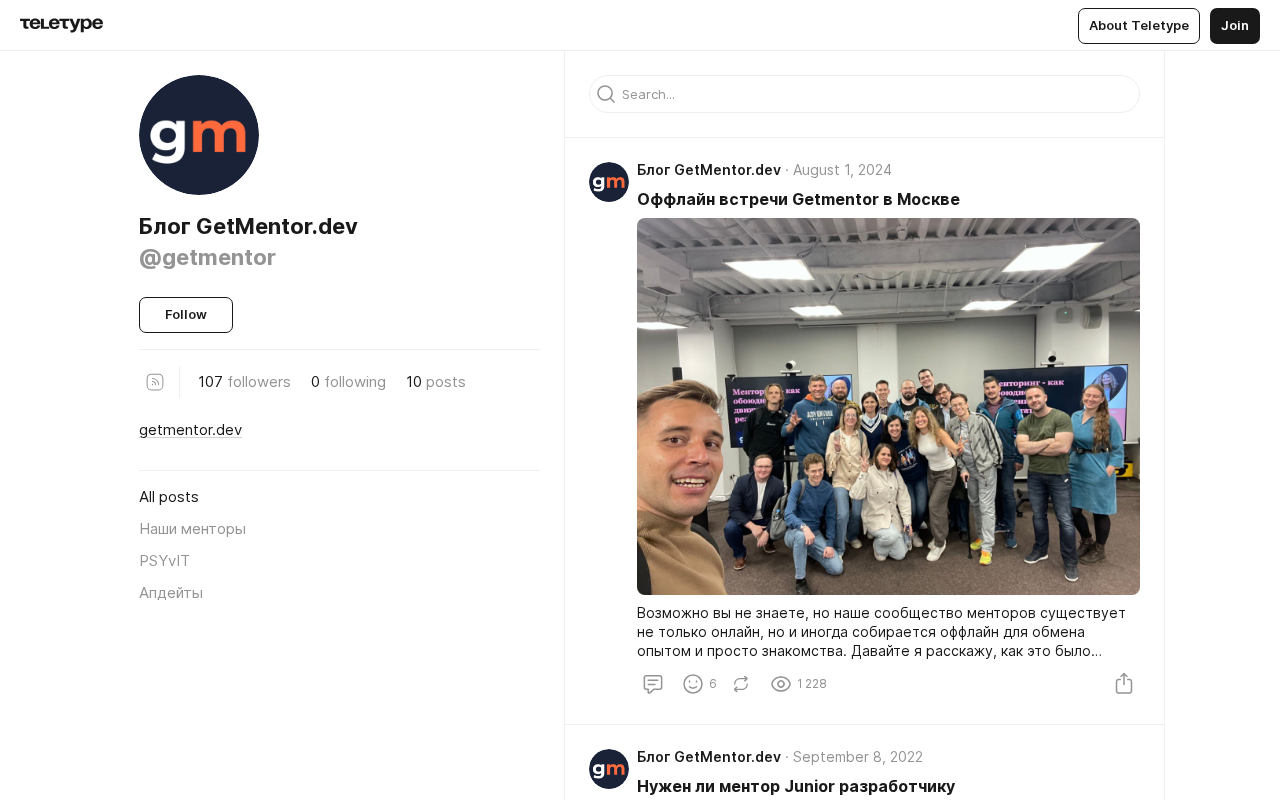Click the Teletype logo
Screen dimensions: 1280x800
[x=61, y=24]
